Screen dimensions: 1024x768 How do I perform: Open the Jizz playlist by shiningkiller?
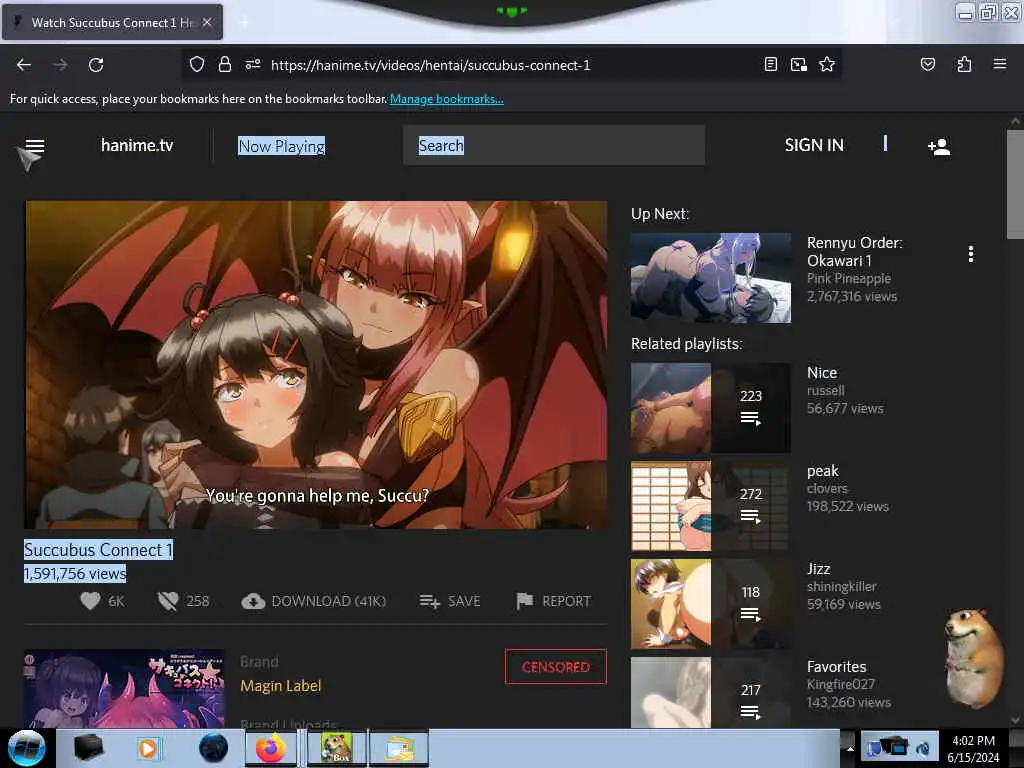711,604
